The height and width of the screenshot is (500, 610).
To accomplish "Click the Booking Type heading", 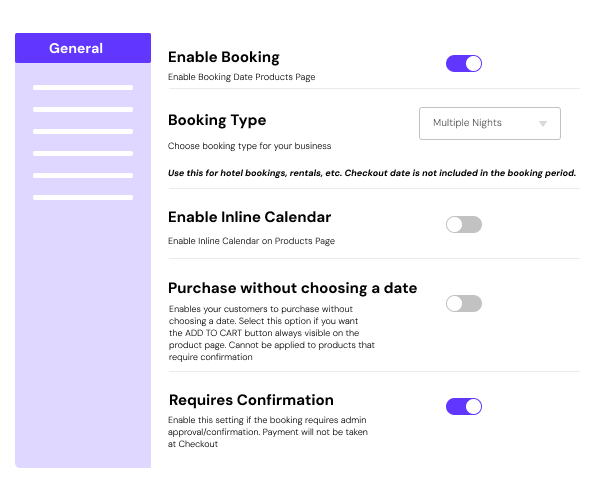I will pyautogui.click(x=217, y=120).
